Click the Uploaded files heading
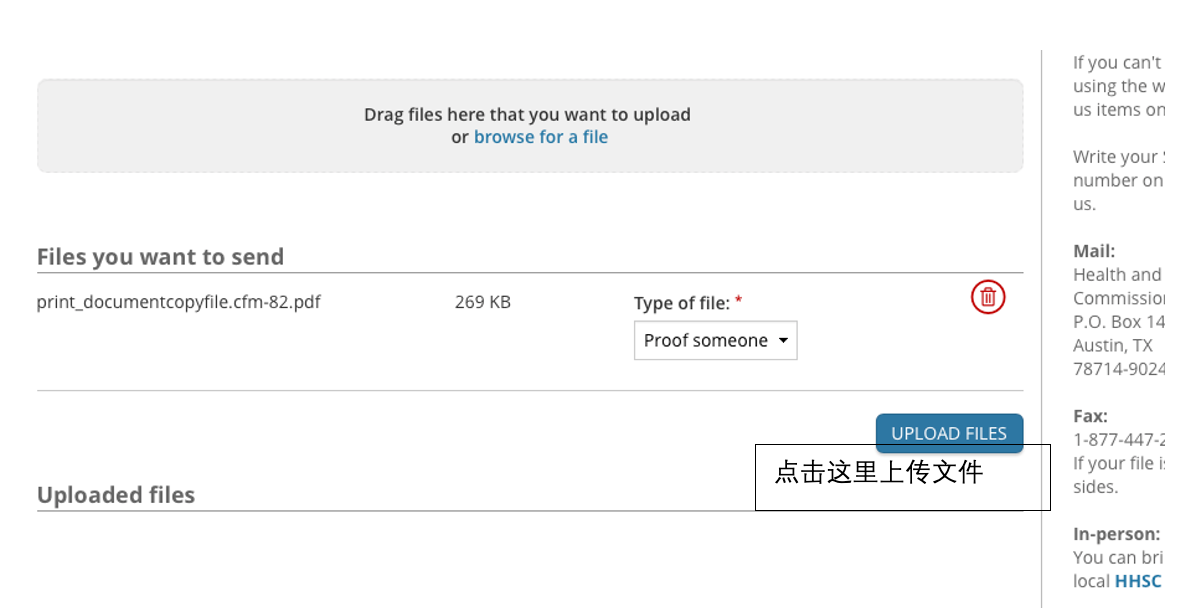Viewport: 1196px width, 608px height. point(116,495)
